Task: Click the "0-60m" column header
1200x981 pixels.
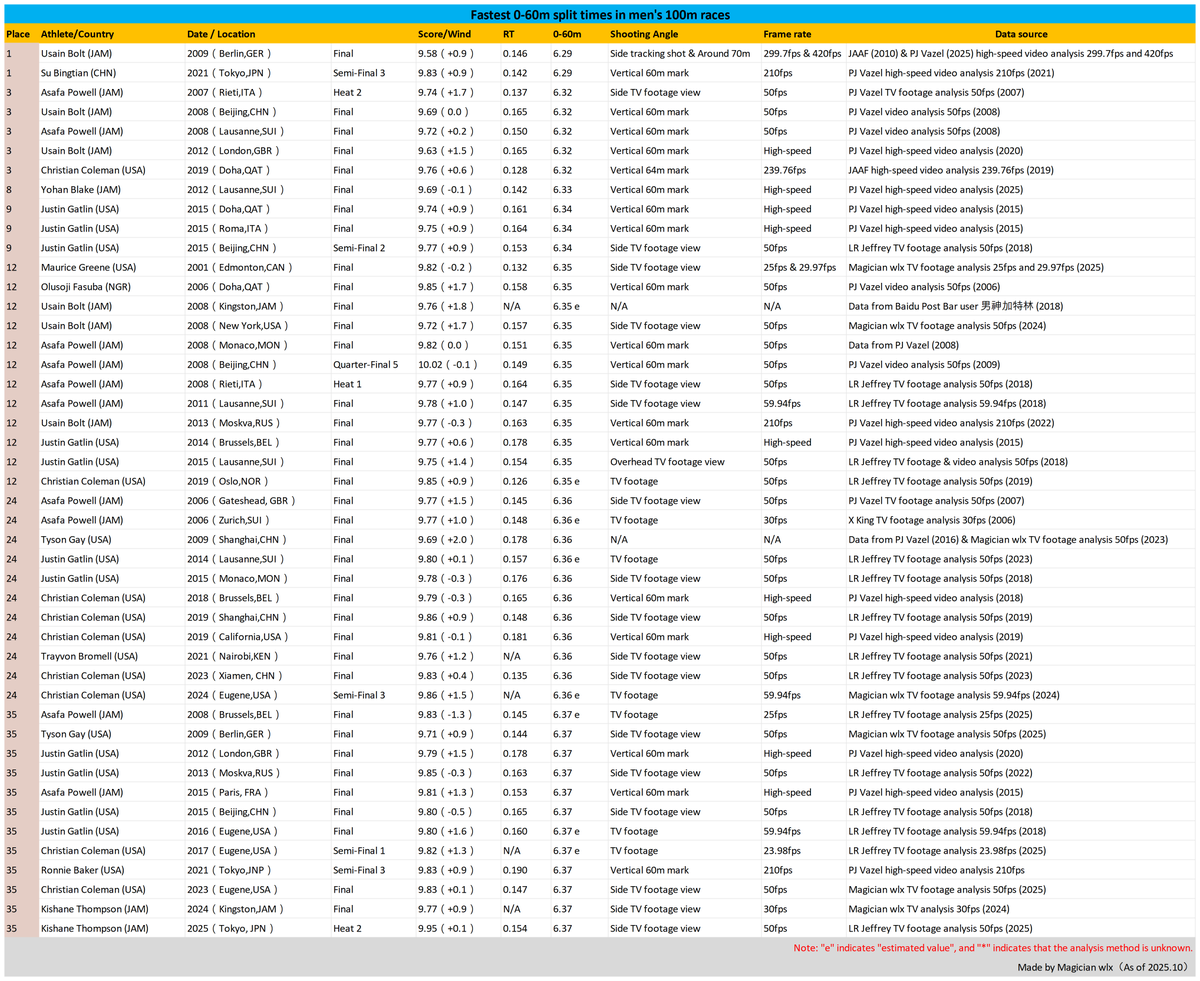Action: tap(567, 34)
